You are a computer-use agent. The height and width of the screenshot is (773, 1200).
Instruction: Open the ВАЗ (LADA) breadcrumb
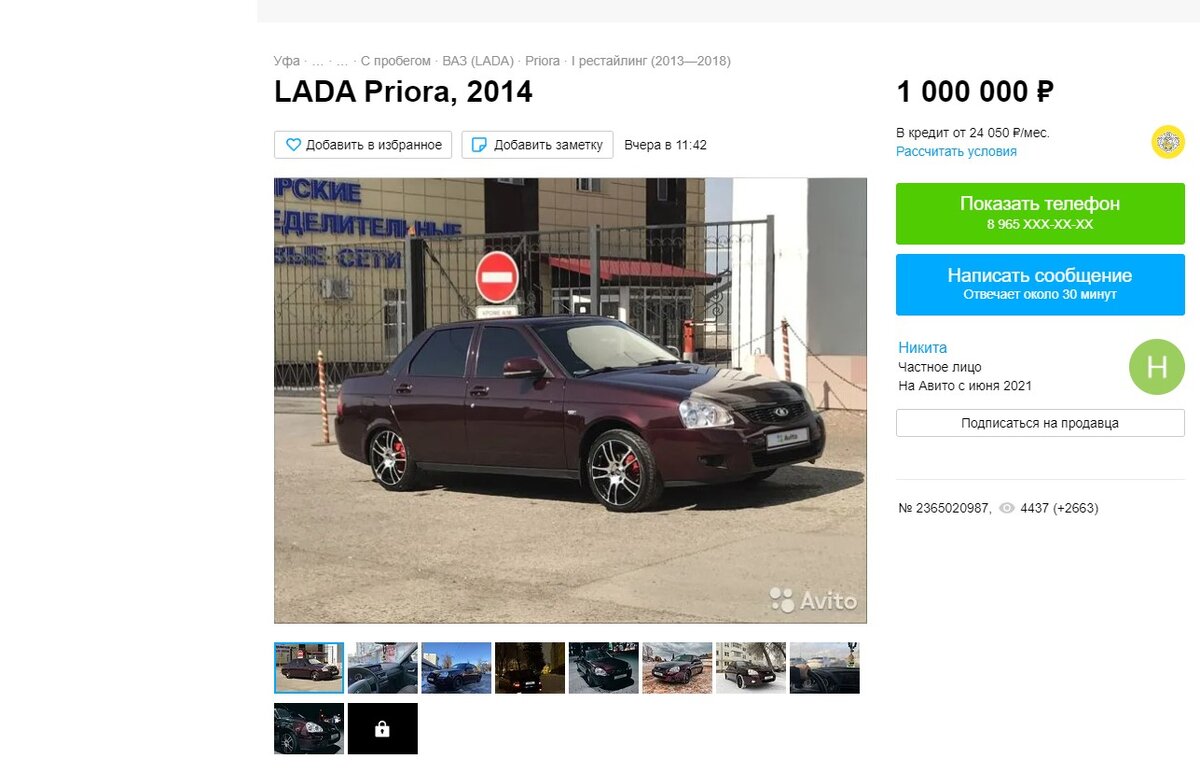(x=476, y=61)
